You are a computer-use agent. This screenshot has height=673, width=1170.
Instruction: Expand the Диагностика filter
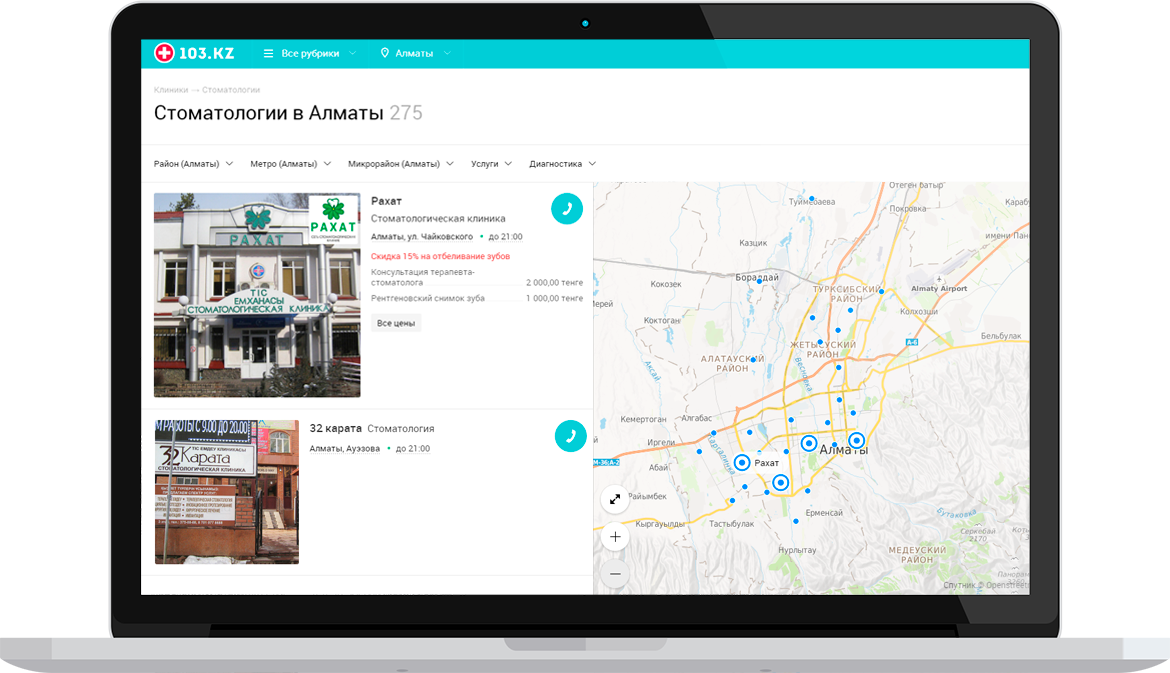click(x=563, y=164)
